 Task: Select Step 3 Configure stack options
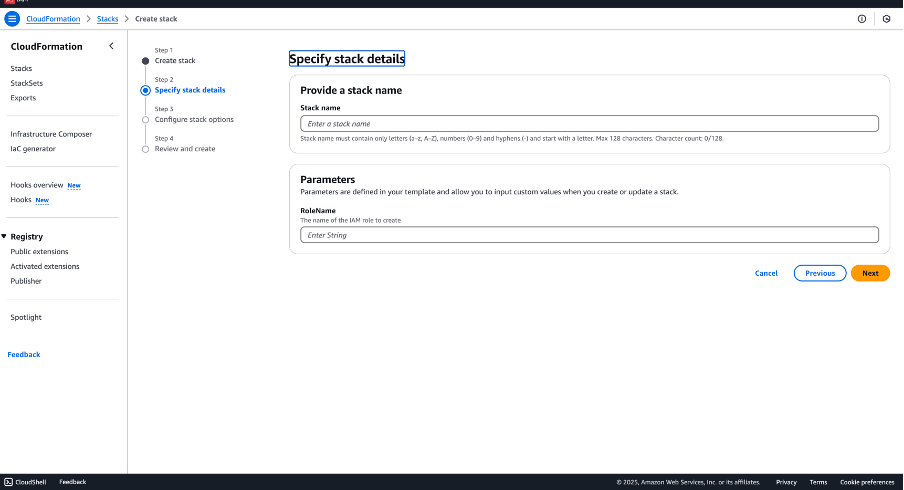click(194, 119)
